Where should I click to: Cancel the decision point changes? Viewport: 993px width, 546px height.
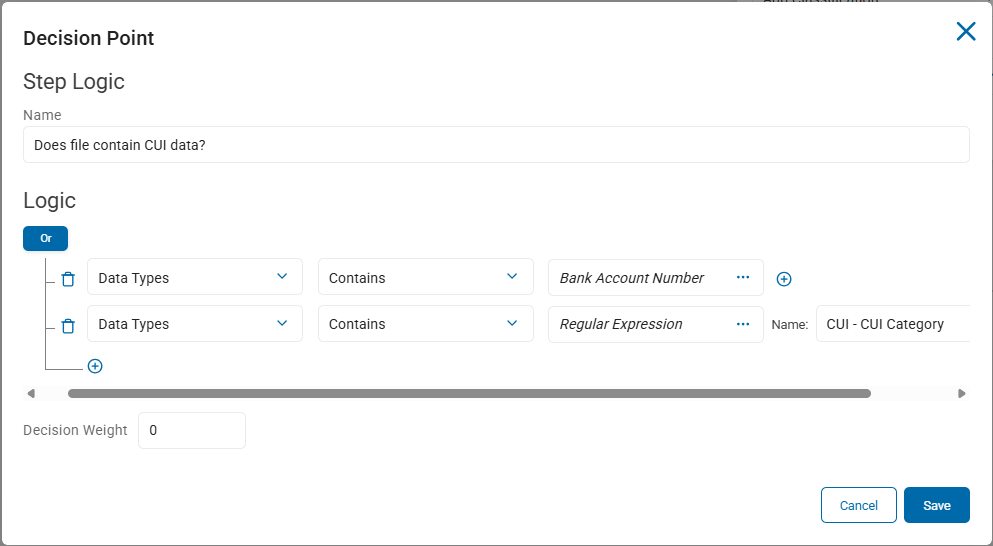(x=859, y=505)
